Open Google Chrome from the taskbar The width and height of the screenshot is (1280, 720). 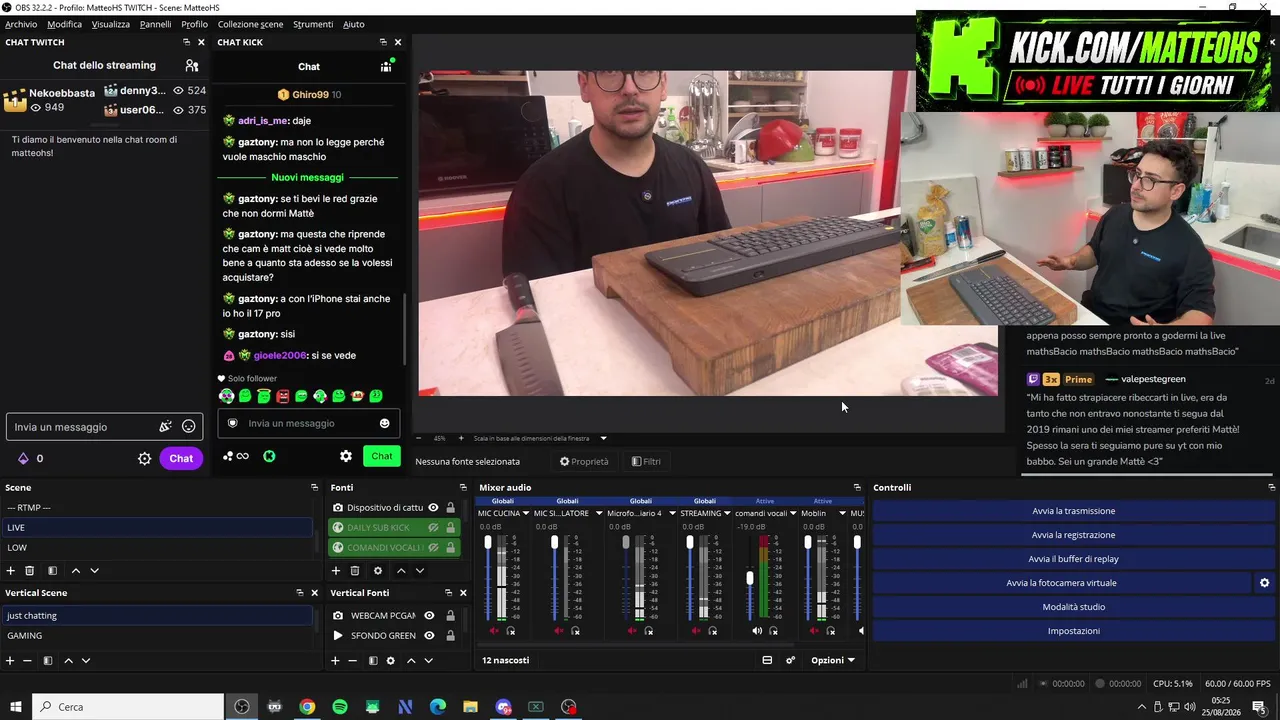pos(307,707)
